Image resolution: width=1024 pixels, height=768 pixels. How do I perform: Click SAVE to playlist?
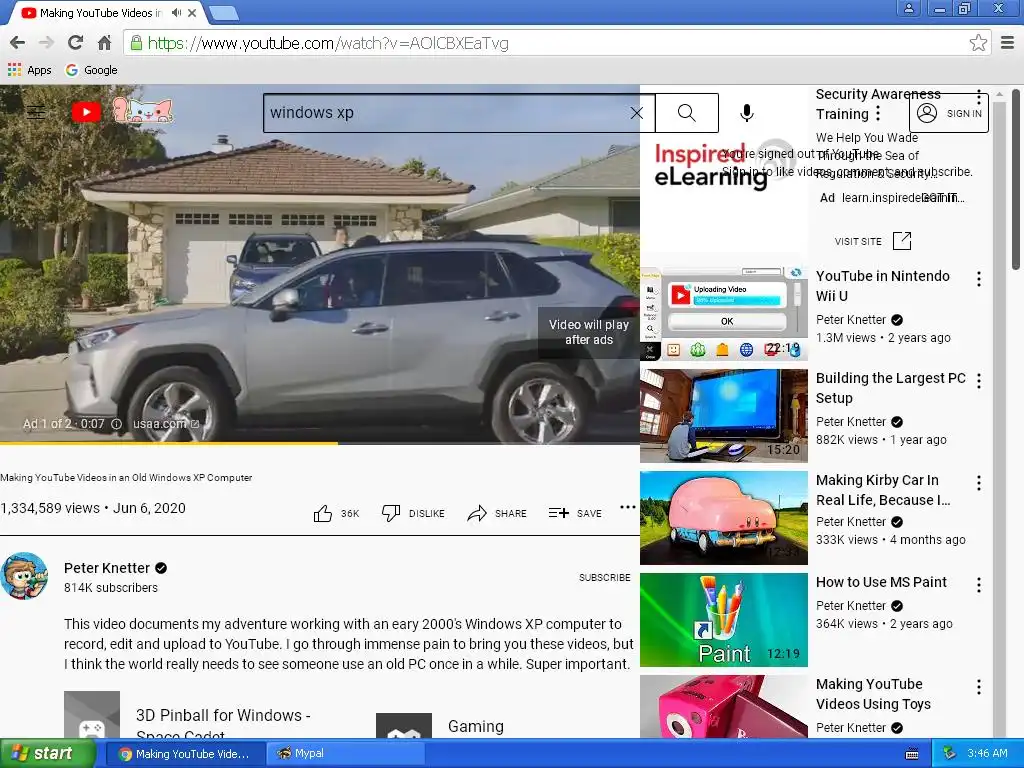(x=575, y=513)
